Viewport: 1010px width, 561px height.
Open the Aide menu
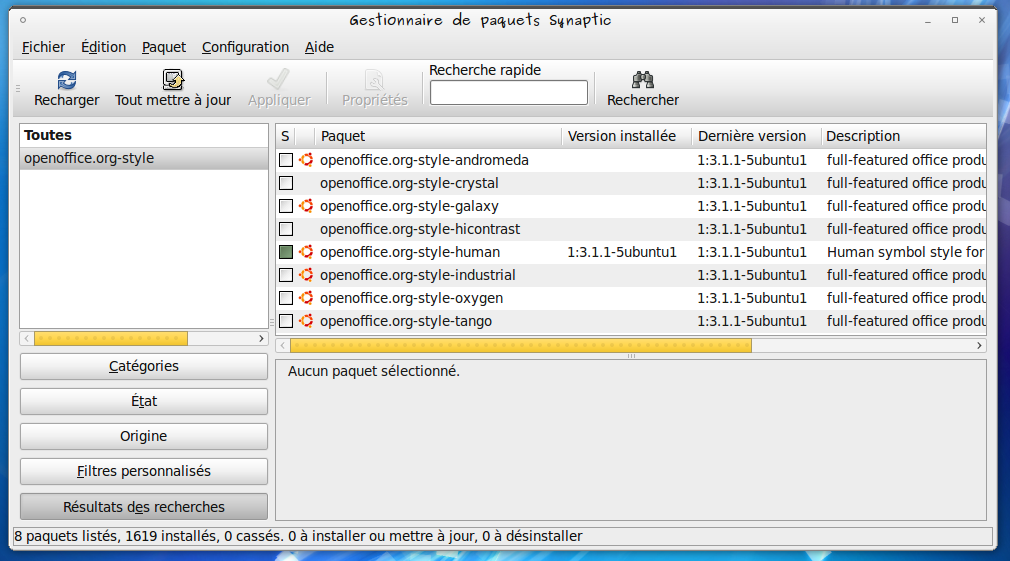point(319,47)
